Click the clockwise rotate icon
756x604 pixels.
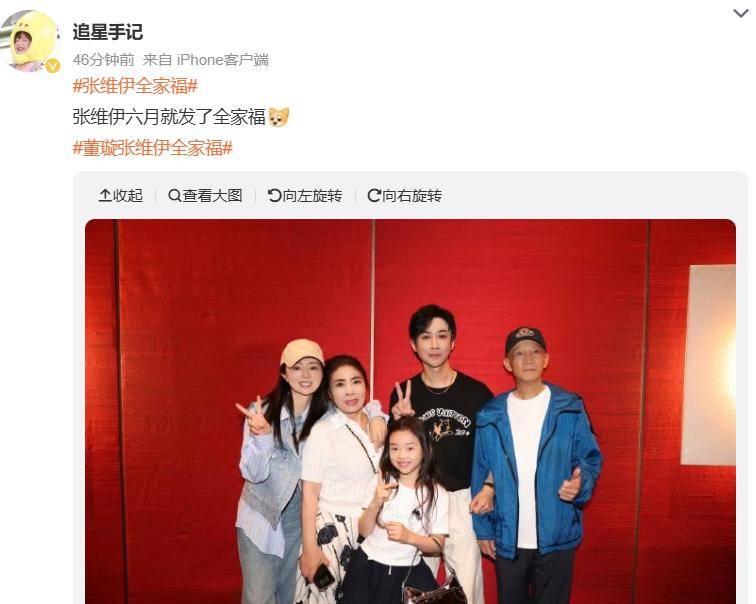pyautogui.click(x=374, y=195)
